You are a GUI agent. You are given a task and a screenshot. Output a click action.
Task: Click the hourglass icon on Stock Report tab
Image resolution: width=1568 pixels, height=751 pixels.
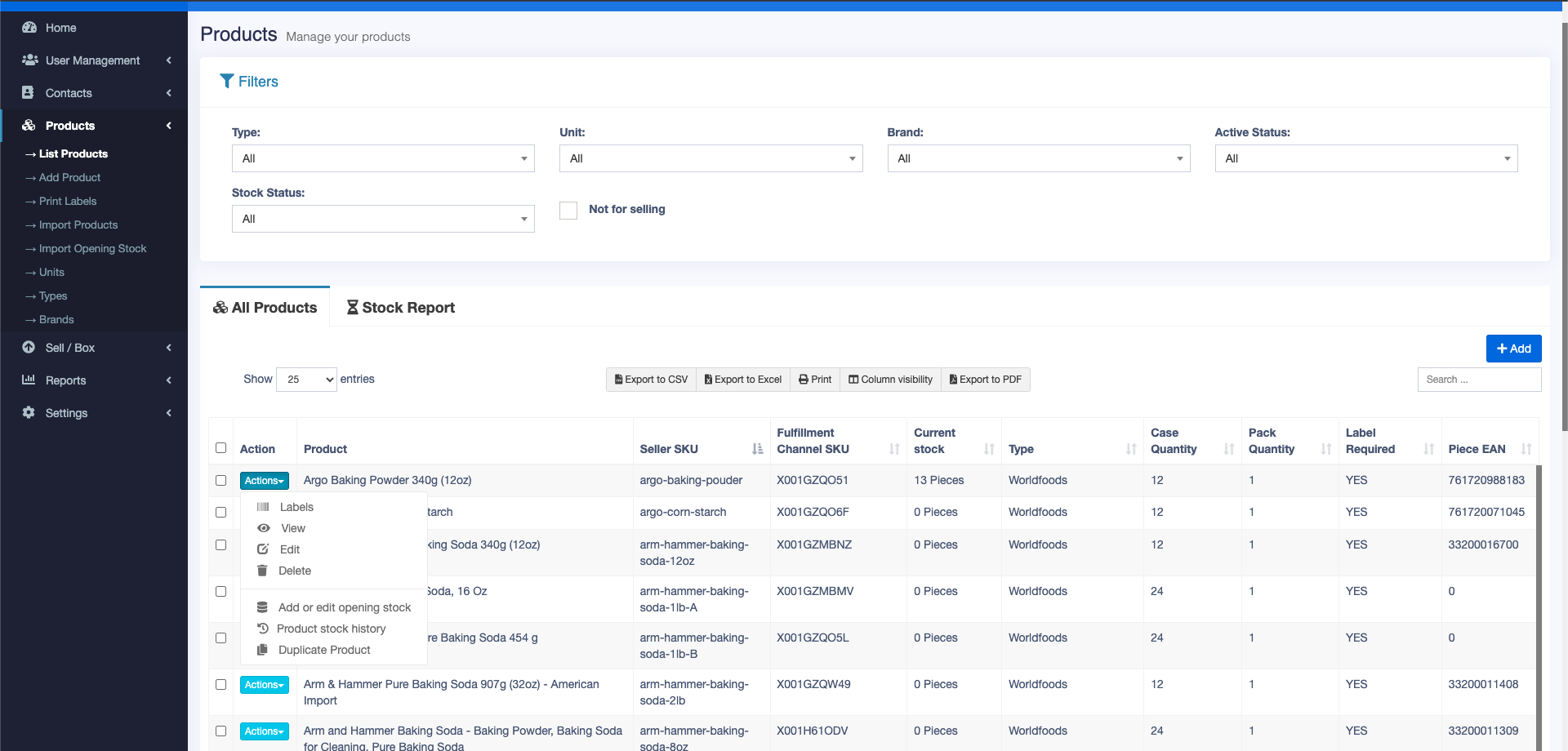353,307
